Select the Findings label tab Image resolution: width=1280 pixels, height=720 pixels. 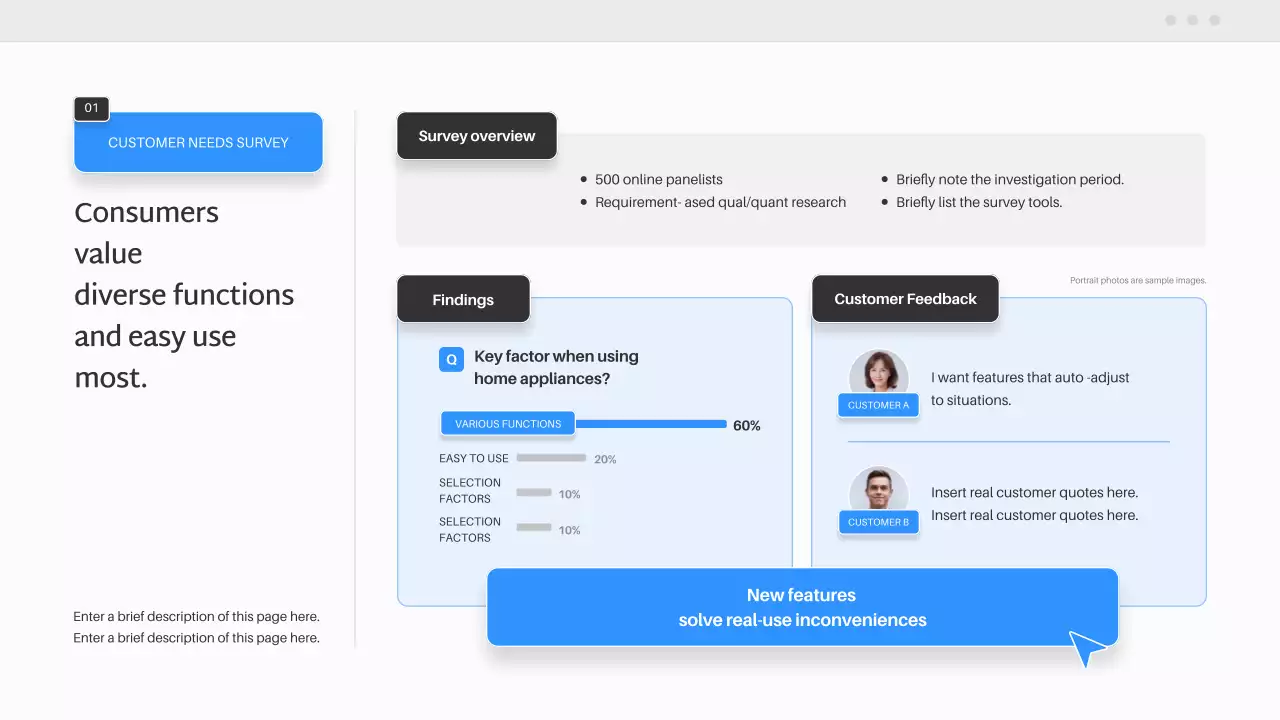pos(463,299)
